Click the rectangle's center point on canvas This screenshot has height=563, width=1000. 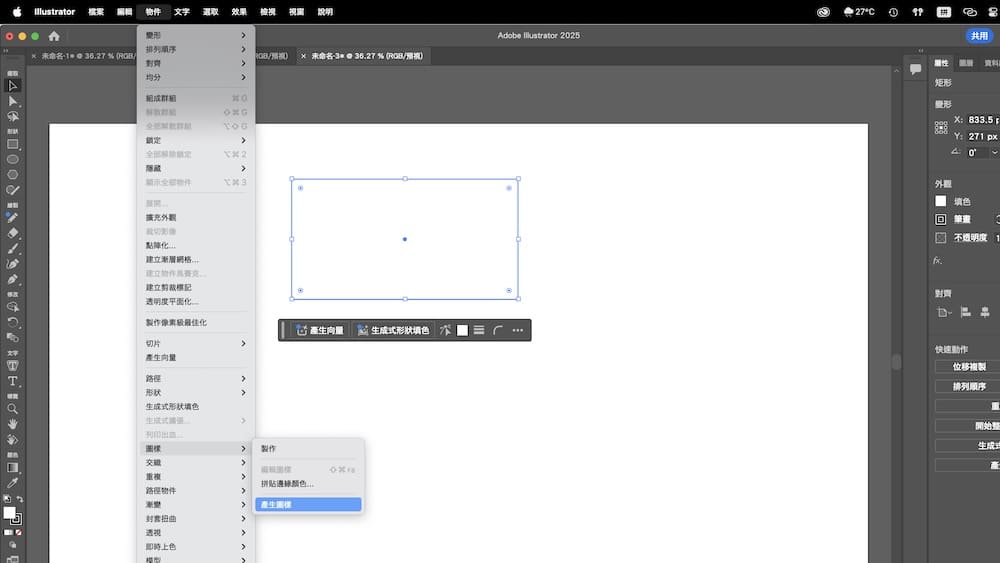[405, 239]
